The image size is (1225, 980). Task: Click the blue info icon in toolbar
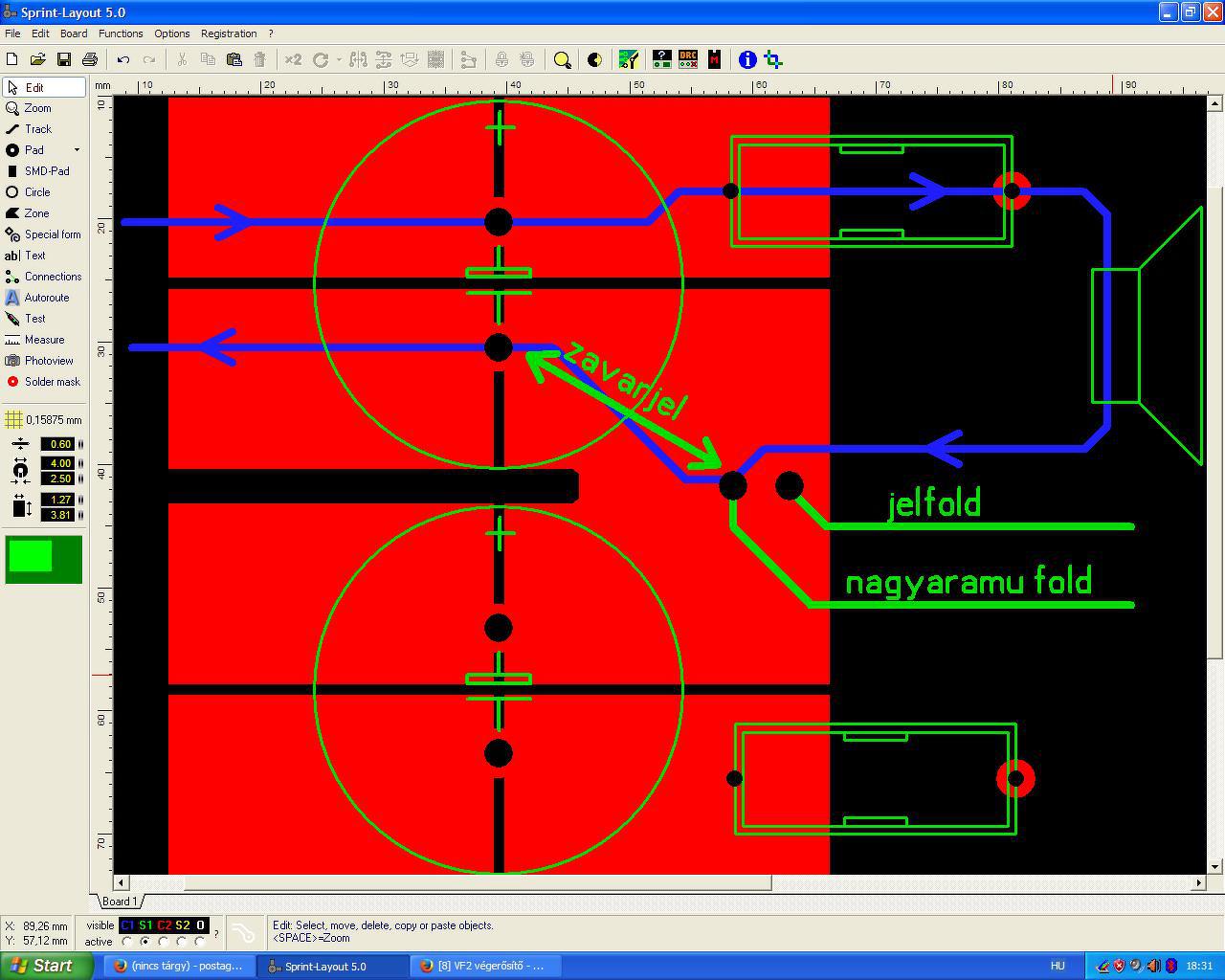747,59
